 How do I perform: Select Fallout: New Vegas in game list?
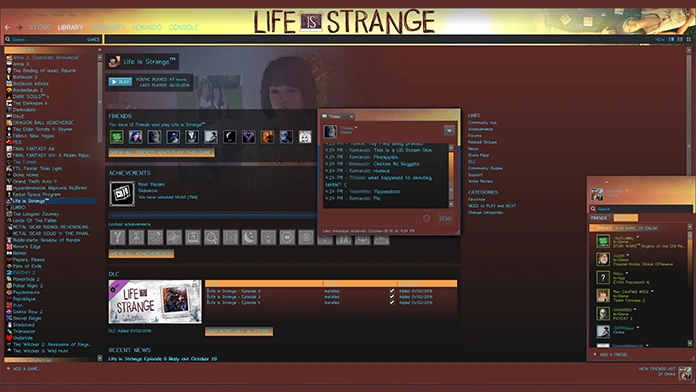[x=33, y=136]
